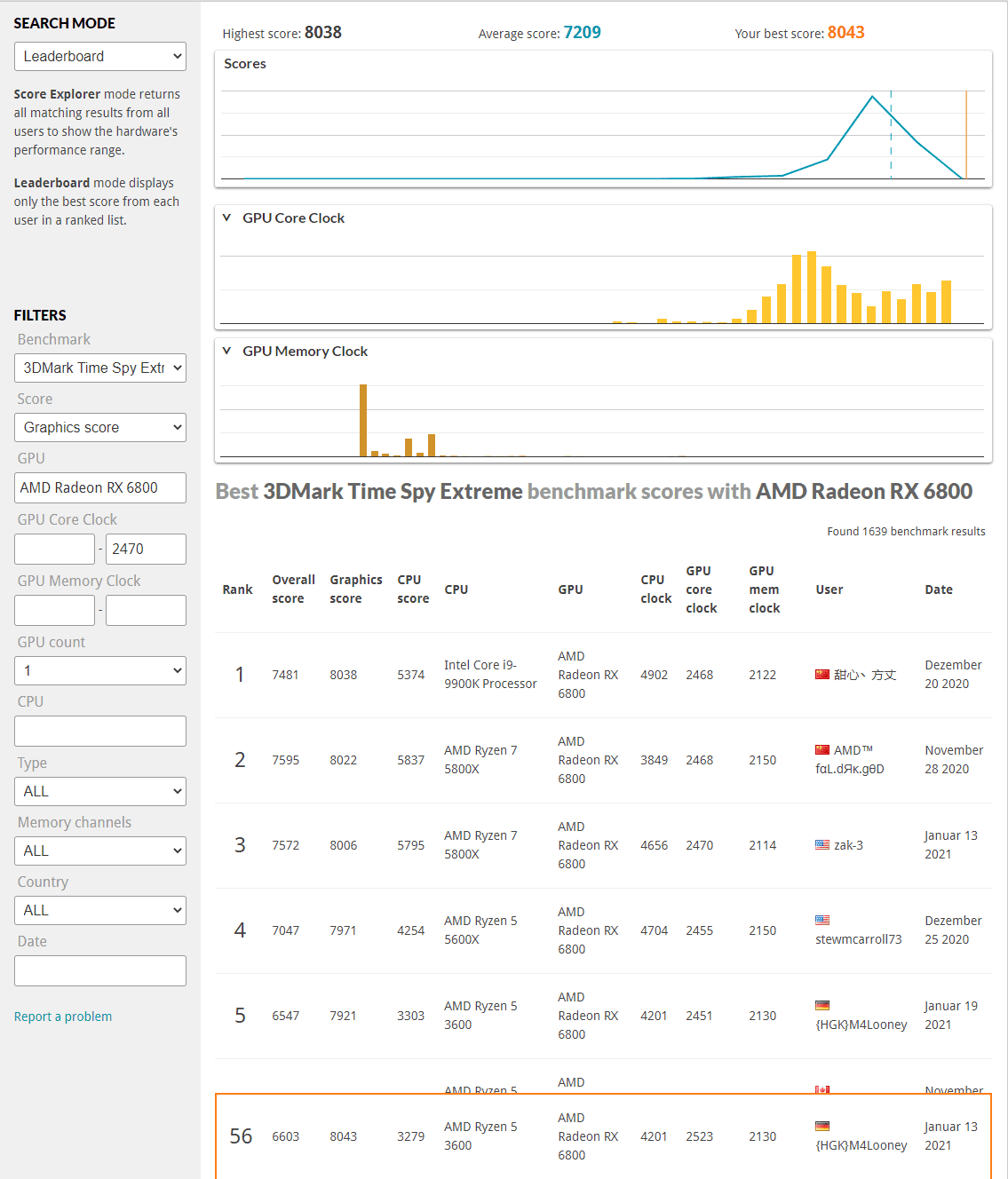Open the Benchmark dropdown showing 3DMark Time Spy
Viewport: 1008px width, 1179px height.
pos(100,368)
